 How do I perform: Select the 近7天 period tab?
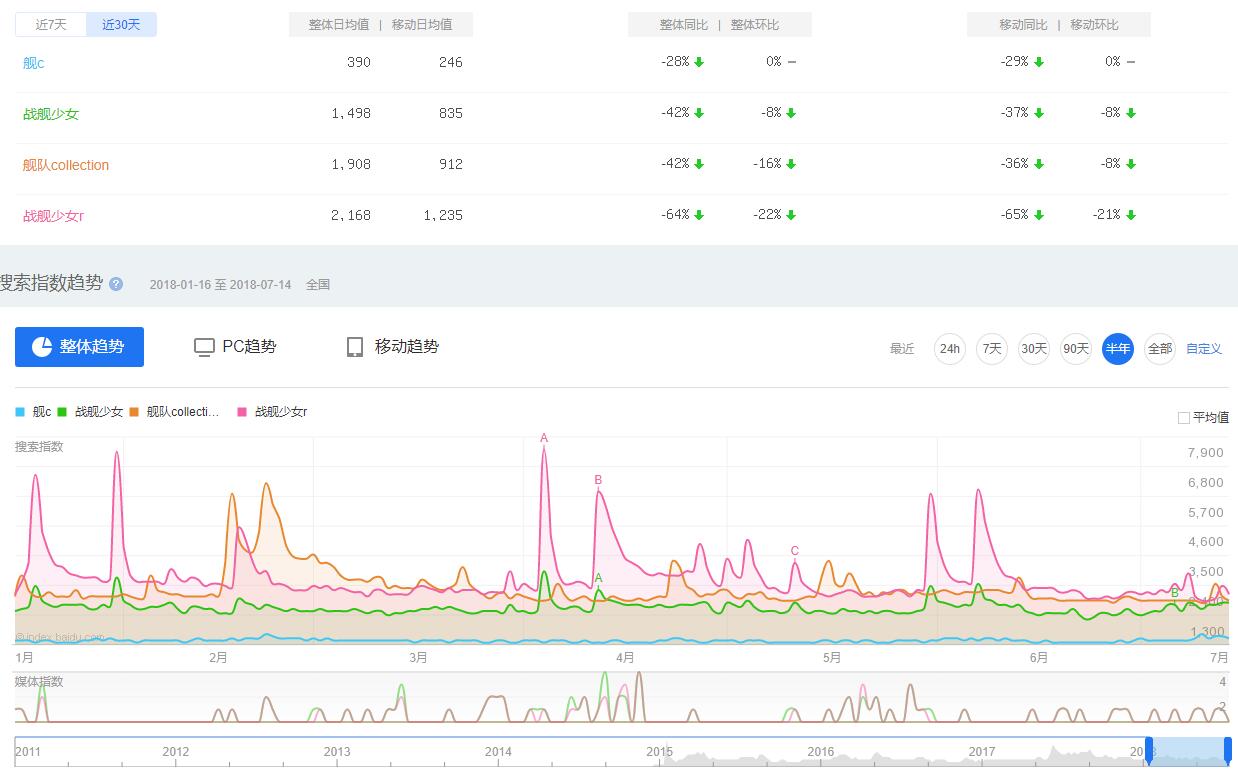(51, 25)
